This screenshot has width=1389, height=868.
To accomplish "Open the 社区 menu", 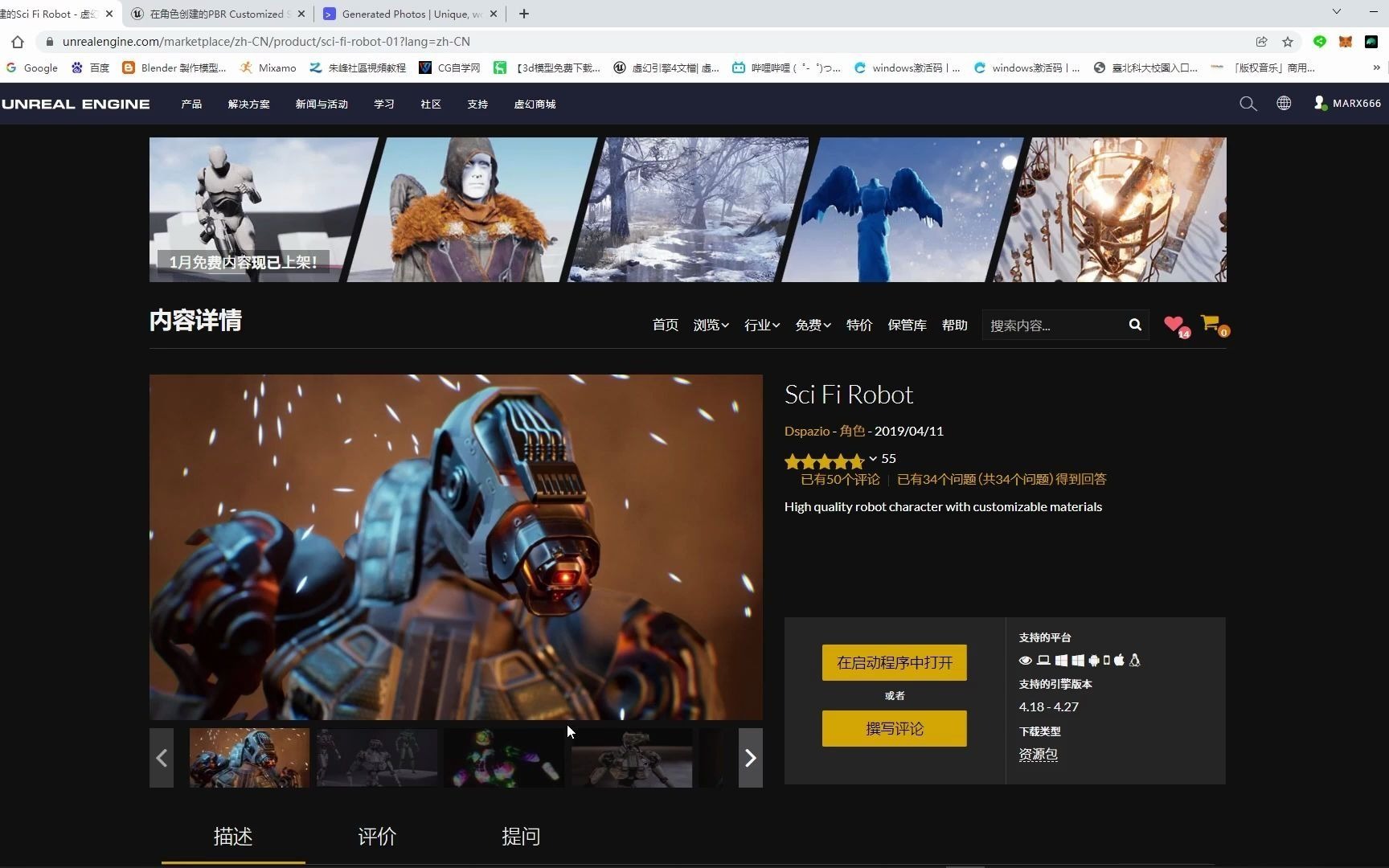I will pyautogui.click(x=431, y=104).
